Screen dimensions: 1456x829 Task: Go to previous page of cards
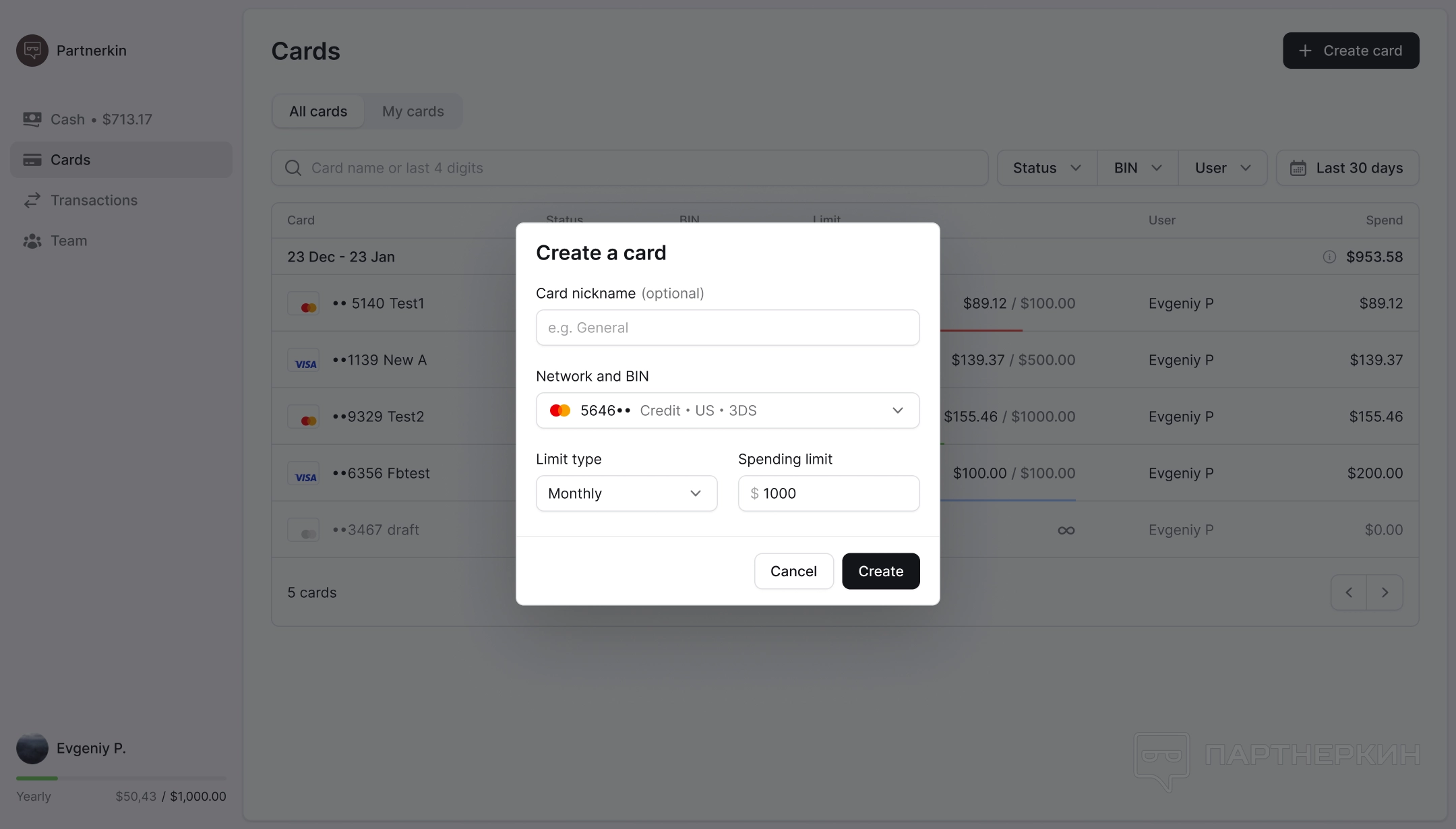[1349, 592]
